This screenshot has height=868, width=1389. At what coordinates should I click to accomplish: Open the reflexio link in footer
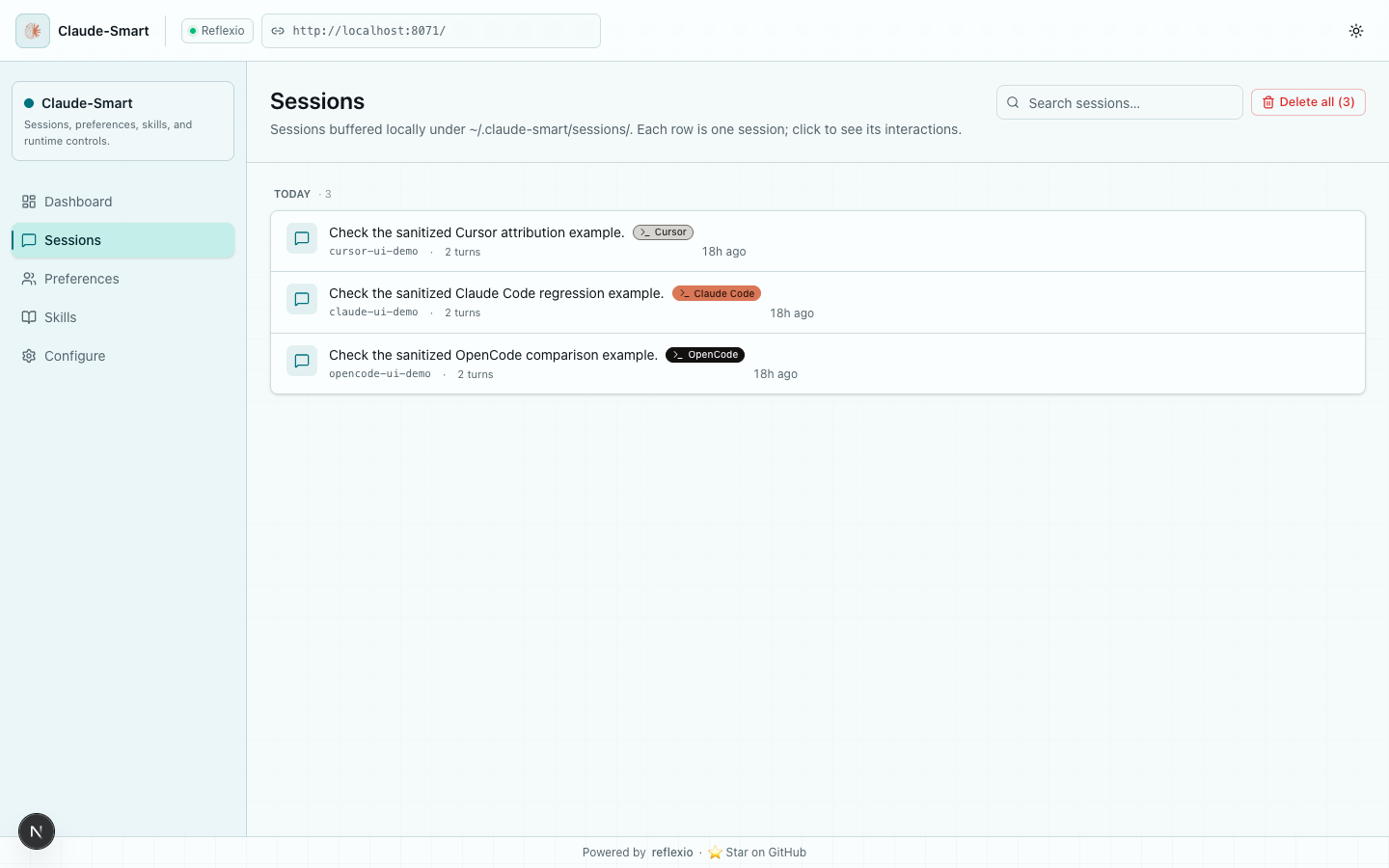(x=672, y=853)
